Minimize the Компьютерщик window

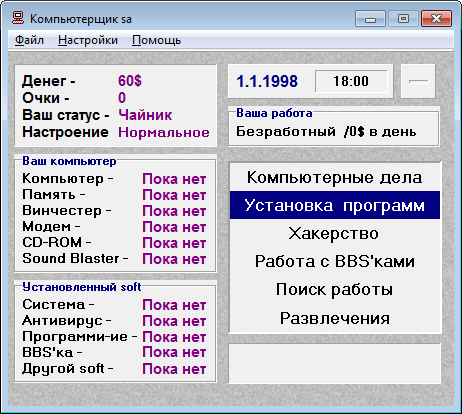click(370, 19)
